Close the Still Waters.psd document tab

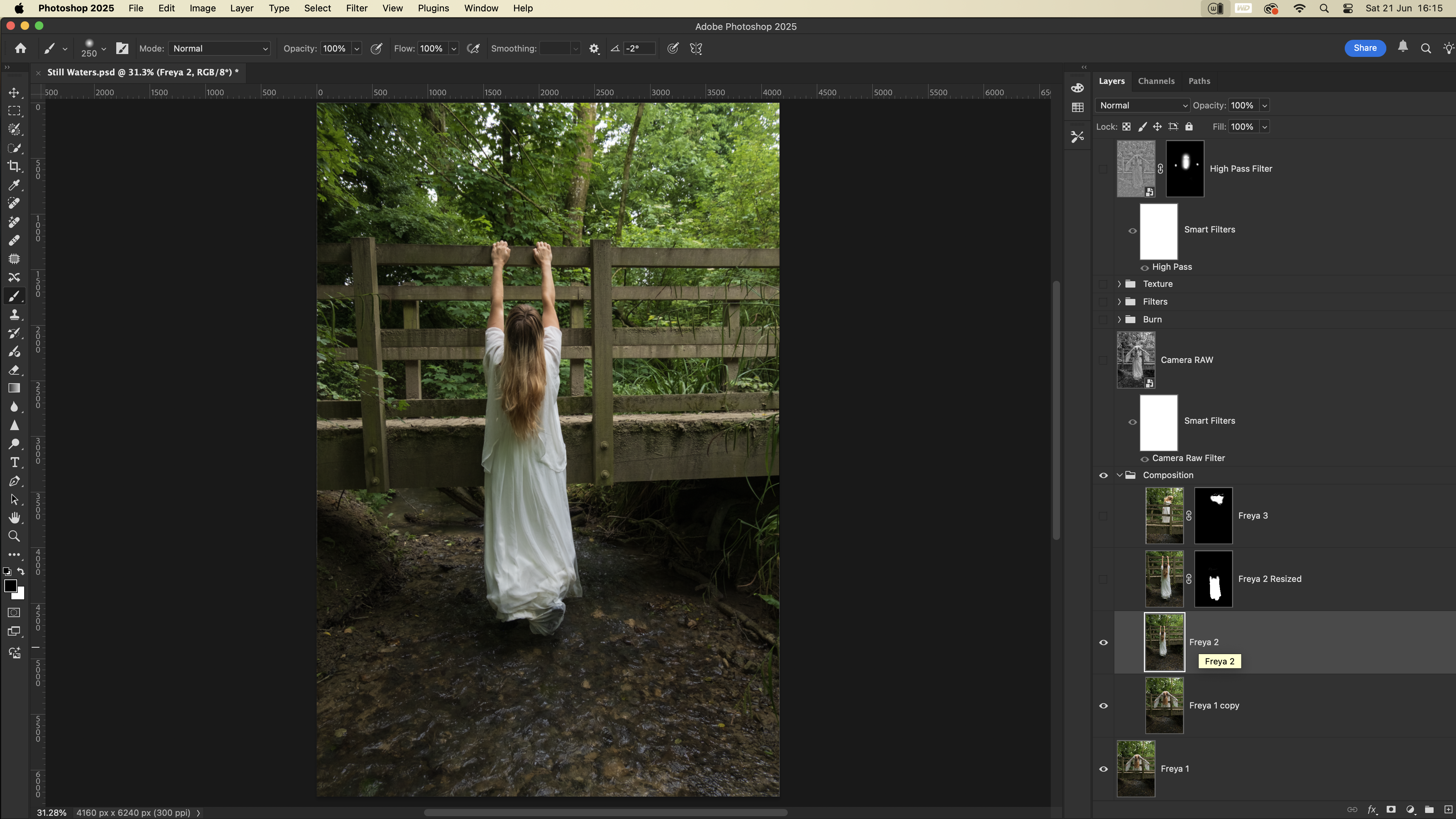(x=38, y=73)
